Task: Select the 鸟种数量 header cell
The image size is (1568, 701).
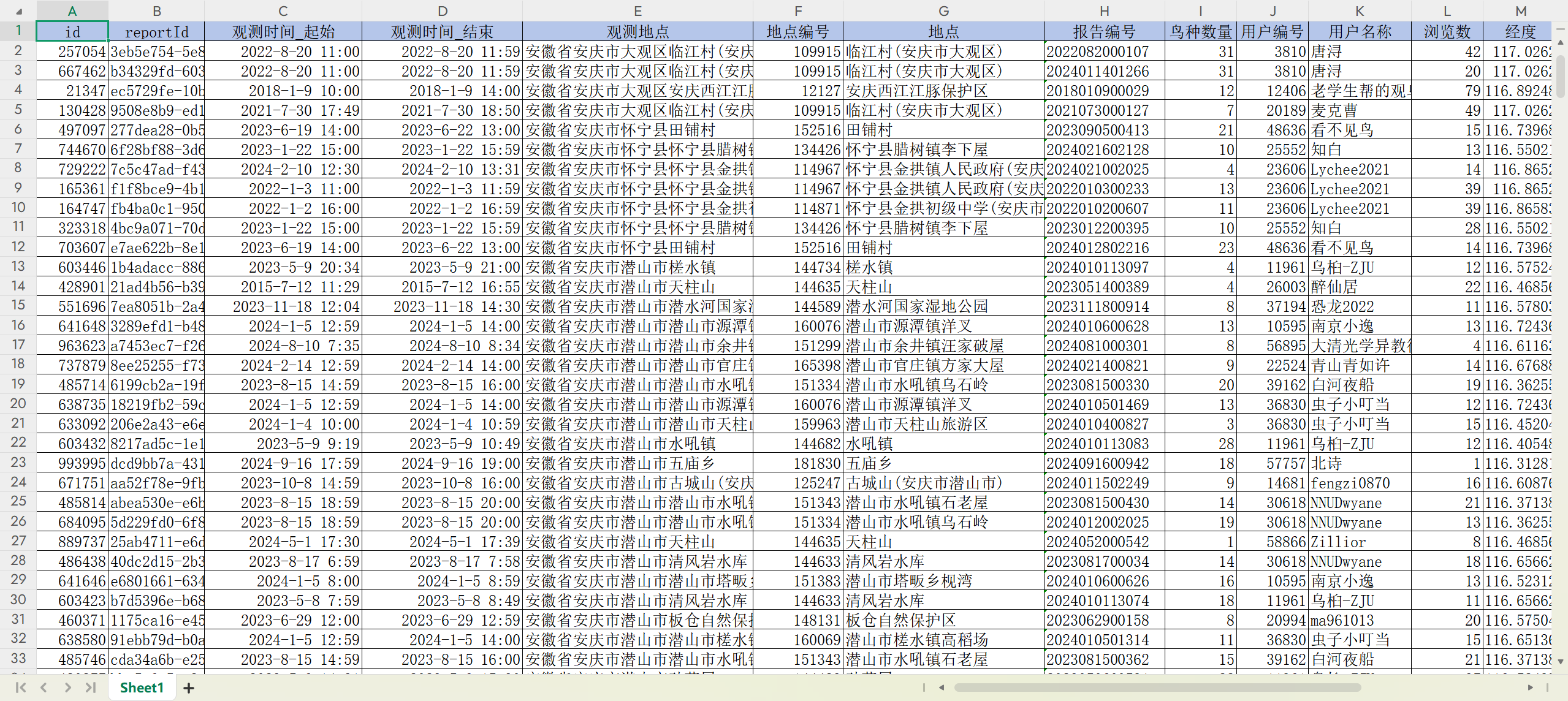Action: click(x=1200, y=32)
